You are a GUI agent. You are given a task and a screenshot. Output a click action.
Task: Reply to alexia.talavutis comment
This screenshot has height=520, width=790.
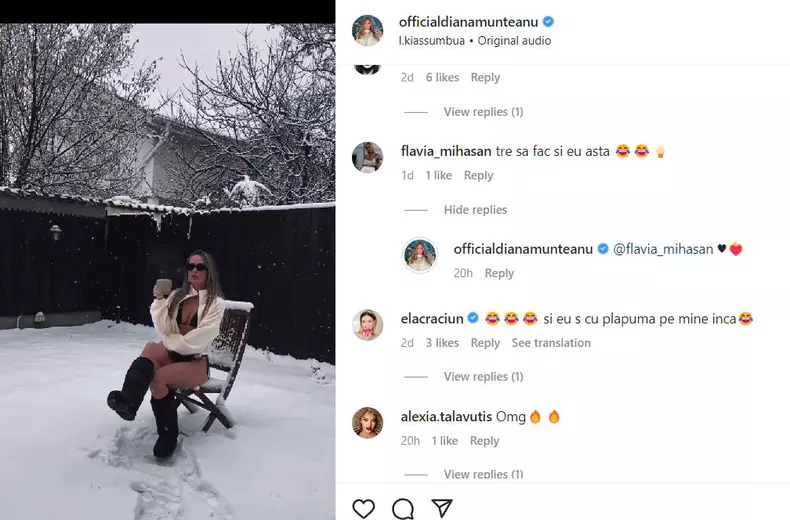pyautogui.click(x=484, y=441)
